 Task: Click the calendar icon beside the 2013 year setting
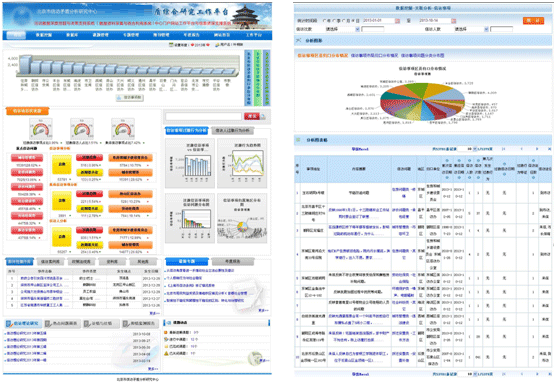click(x=171, y=45)
